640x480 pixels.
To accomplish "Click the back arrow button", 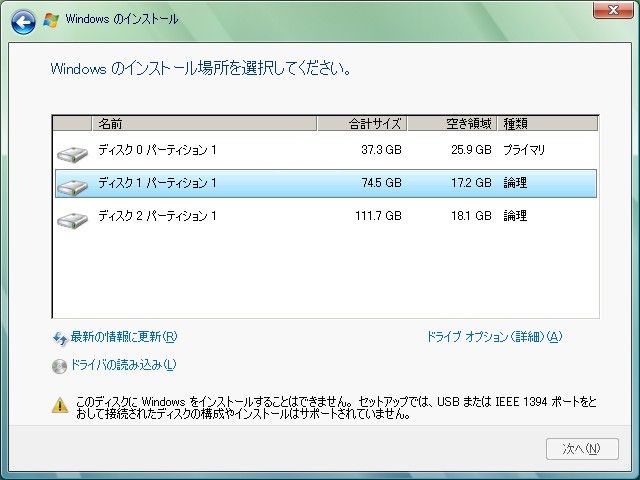I will point(25,20).
